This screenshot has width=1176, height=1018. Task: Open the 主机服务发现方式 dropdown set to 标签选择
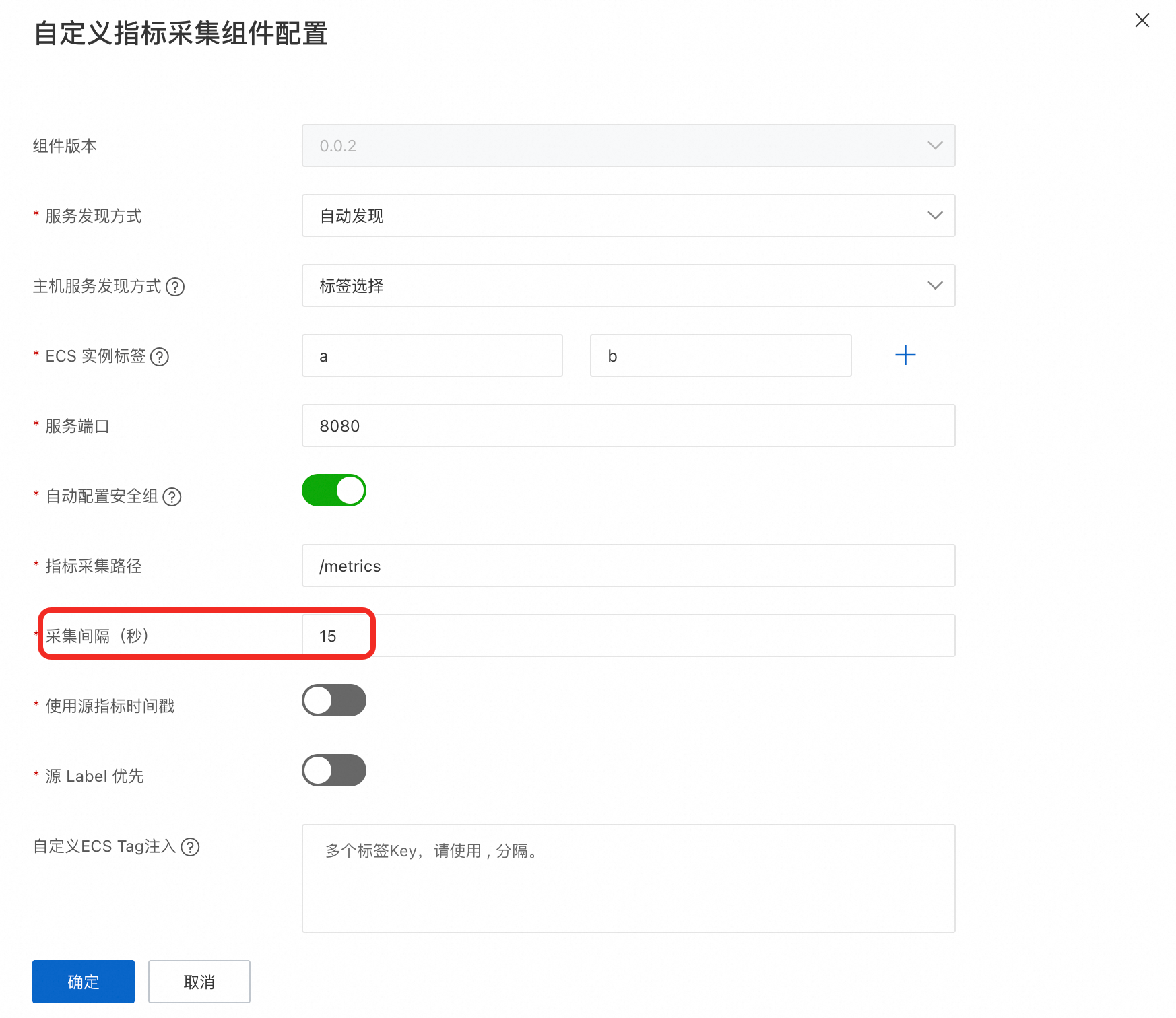tap(628, 285)
